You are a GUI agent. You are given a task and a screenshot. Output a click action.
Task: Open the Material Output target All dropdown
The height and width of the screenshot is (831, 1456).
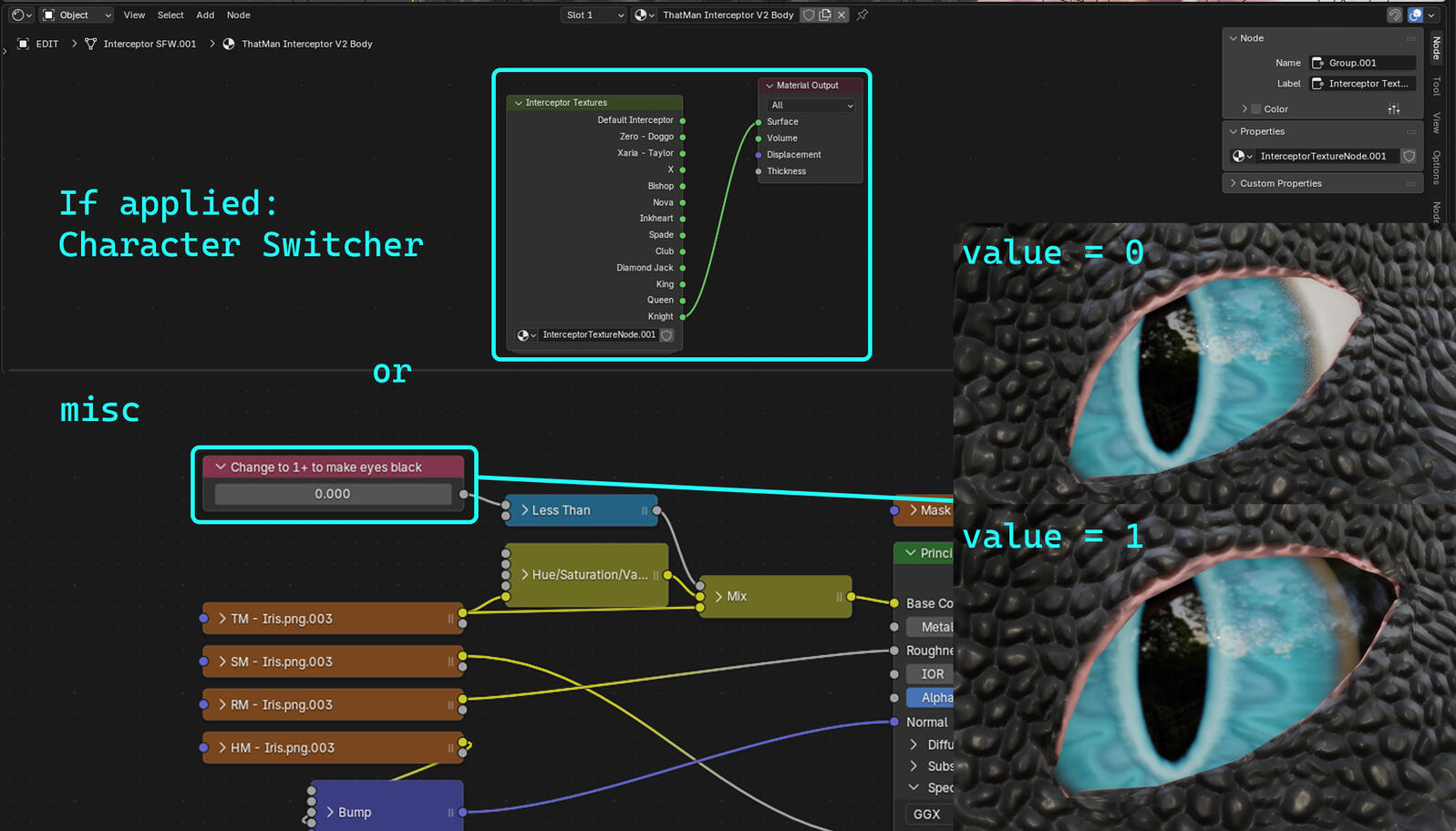click(x=811, y=105)
